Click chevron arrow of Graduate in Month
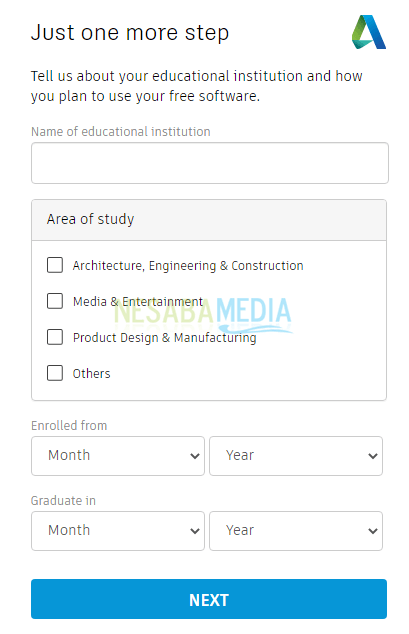Screen dimensions: 409x634 click(195, 531)
